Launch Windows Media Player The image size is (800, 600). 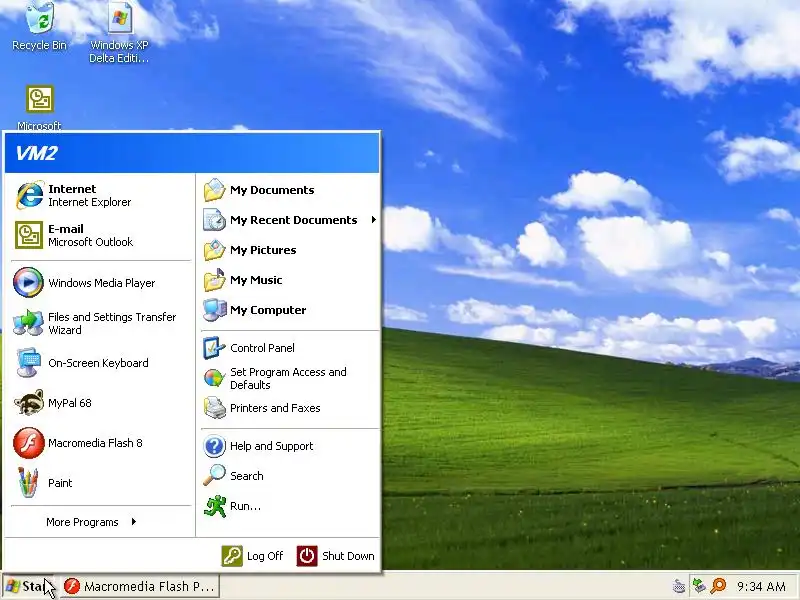click(x=100, y=282)
